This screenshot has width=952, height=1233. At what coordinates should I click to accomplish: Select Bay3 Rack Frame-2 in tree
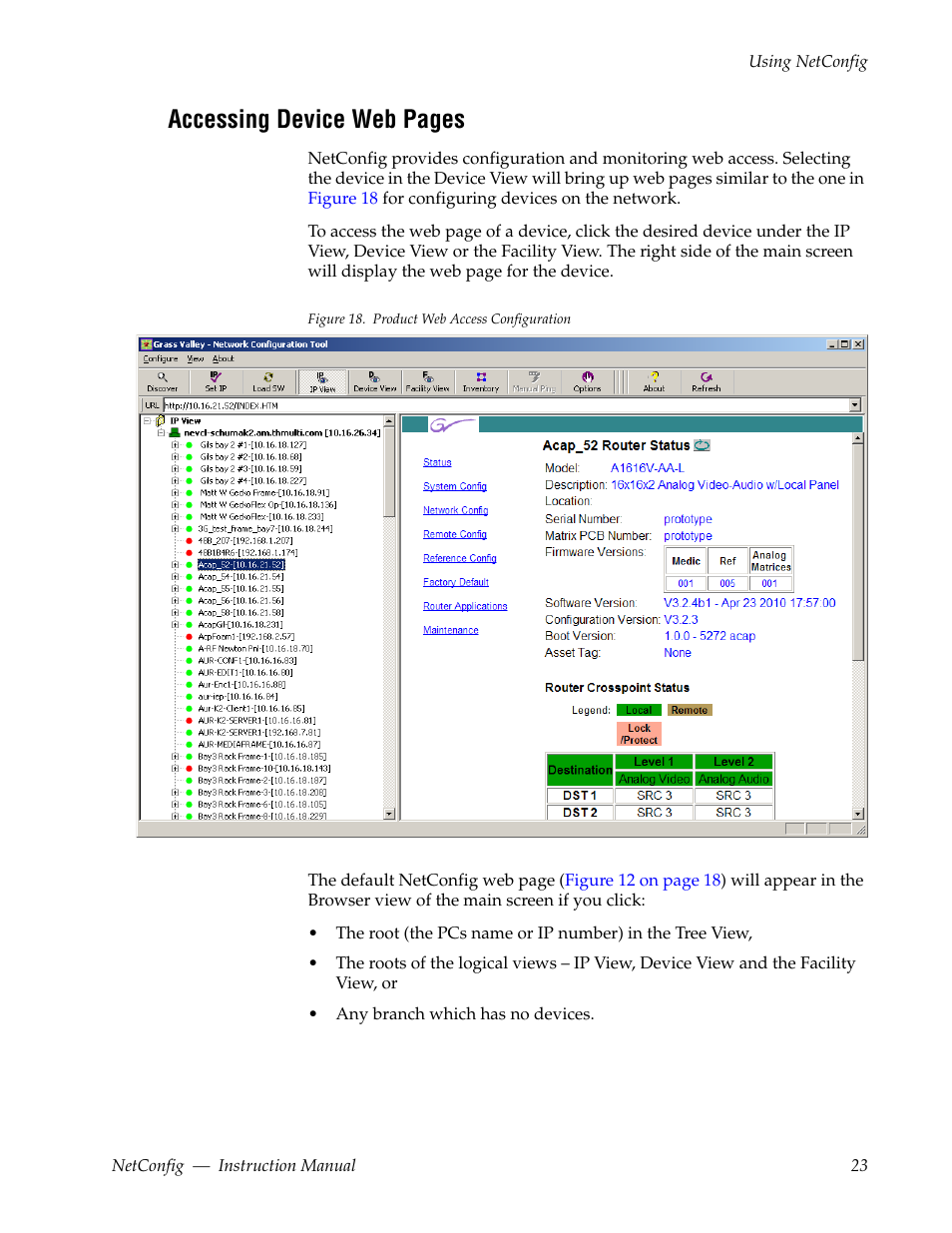[261, 781]
